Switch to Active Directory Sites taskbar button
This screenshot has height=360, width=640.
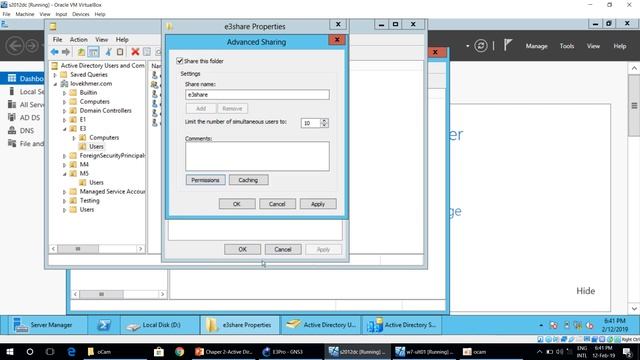(402, 325)
